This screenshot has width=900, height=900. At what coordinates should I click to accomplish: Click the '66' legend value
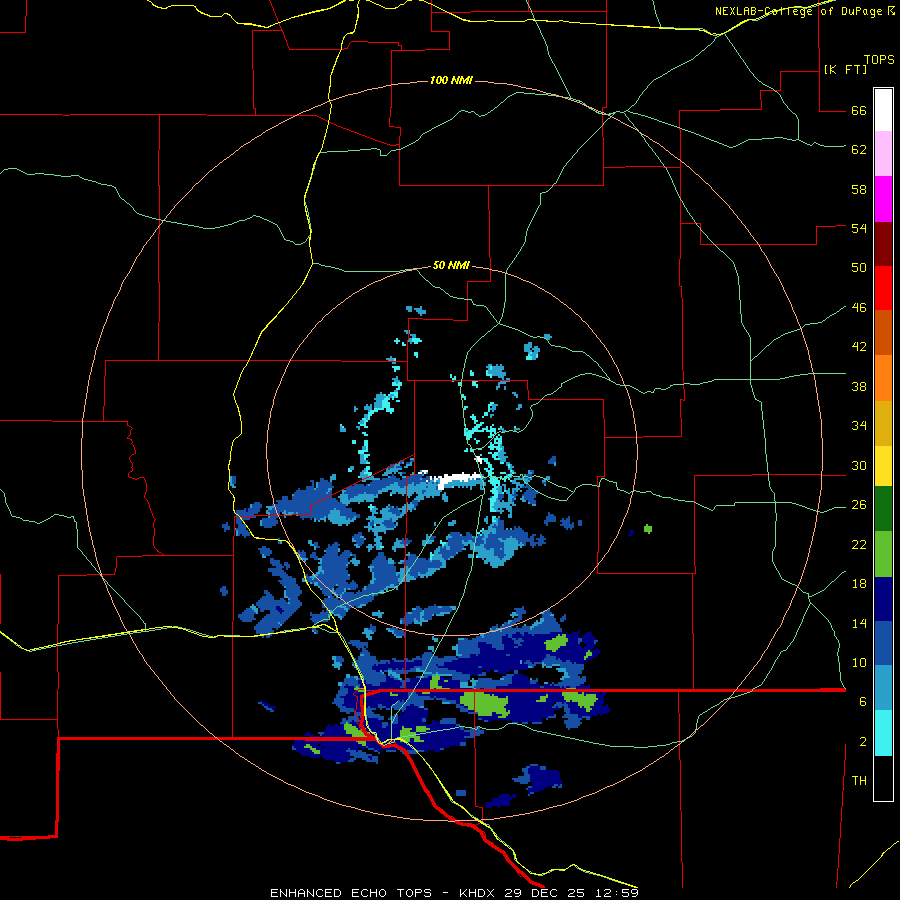coord(859,110)
